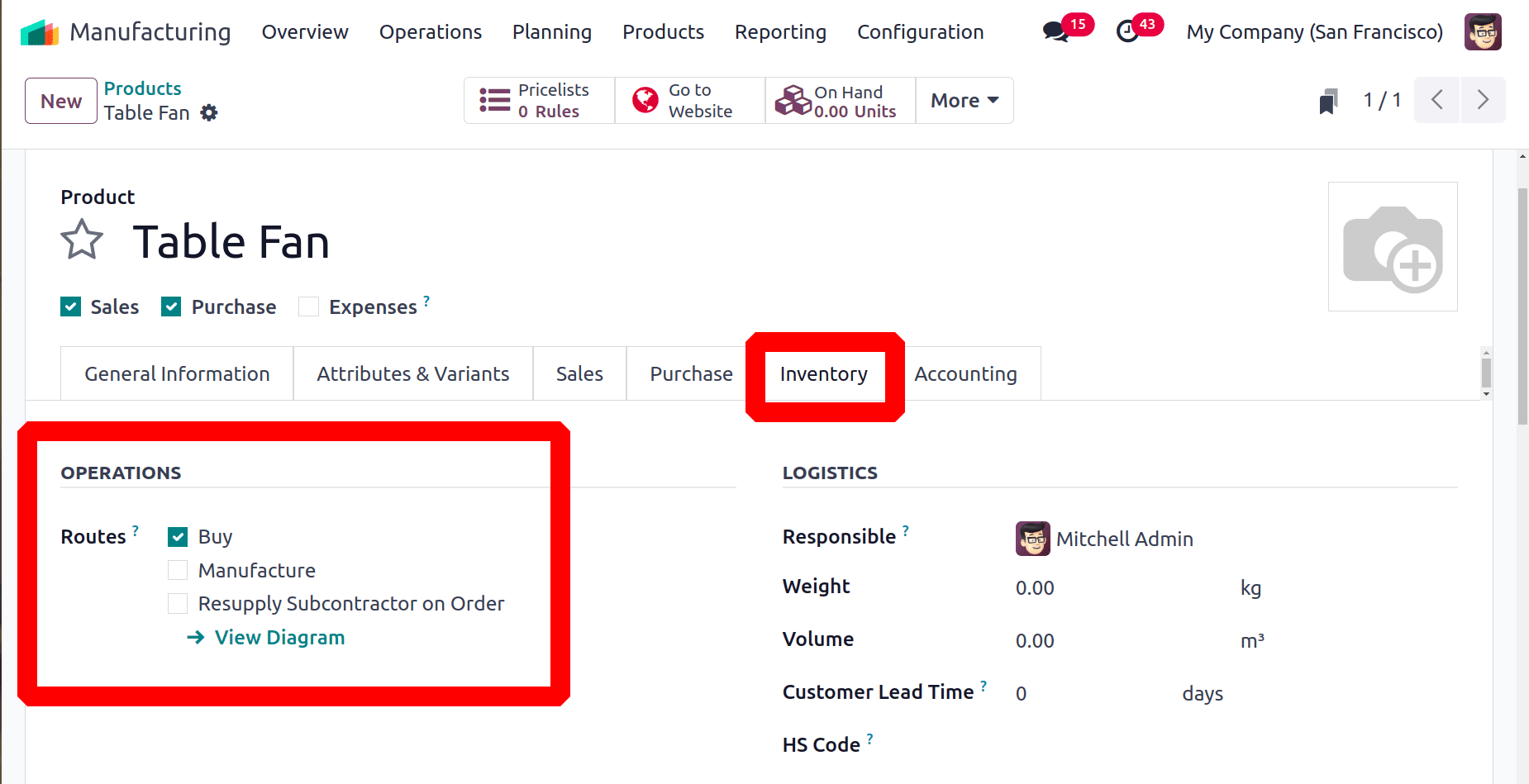Click the arrow icon before View Diagram
Viewport: 1529px width, 784px height.
196,637
